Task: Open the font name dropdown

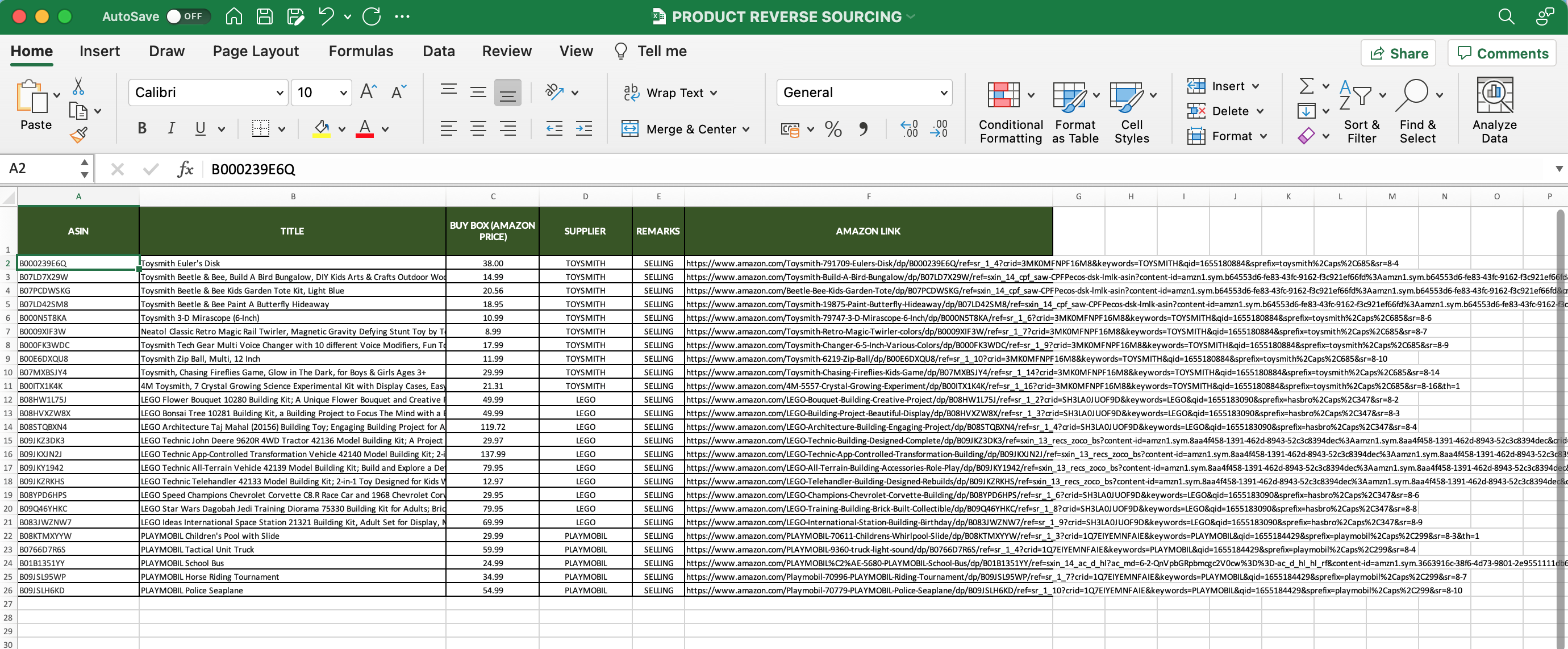Action: tap(278, 92)
